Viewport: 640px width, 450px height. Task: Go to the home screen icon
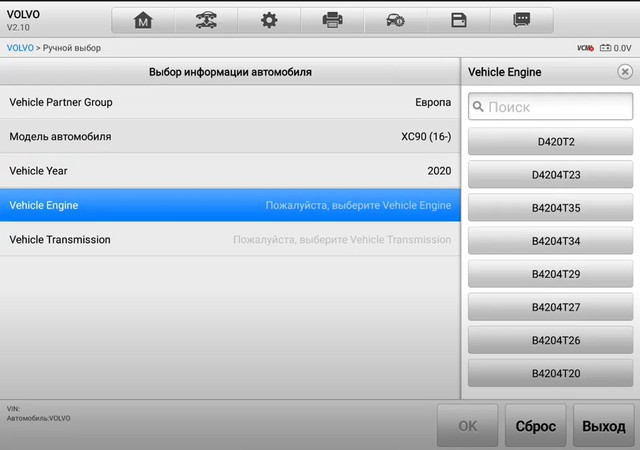(143, 20)
